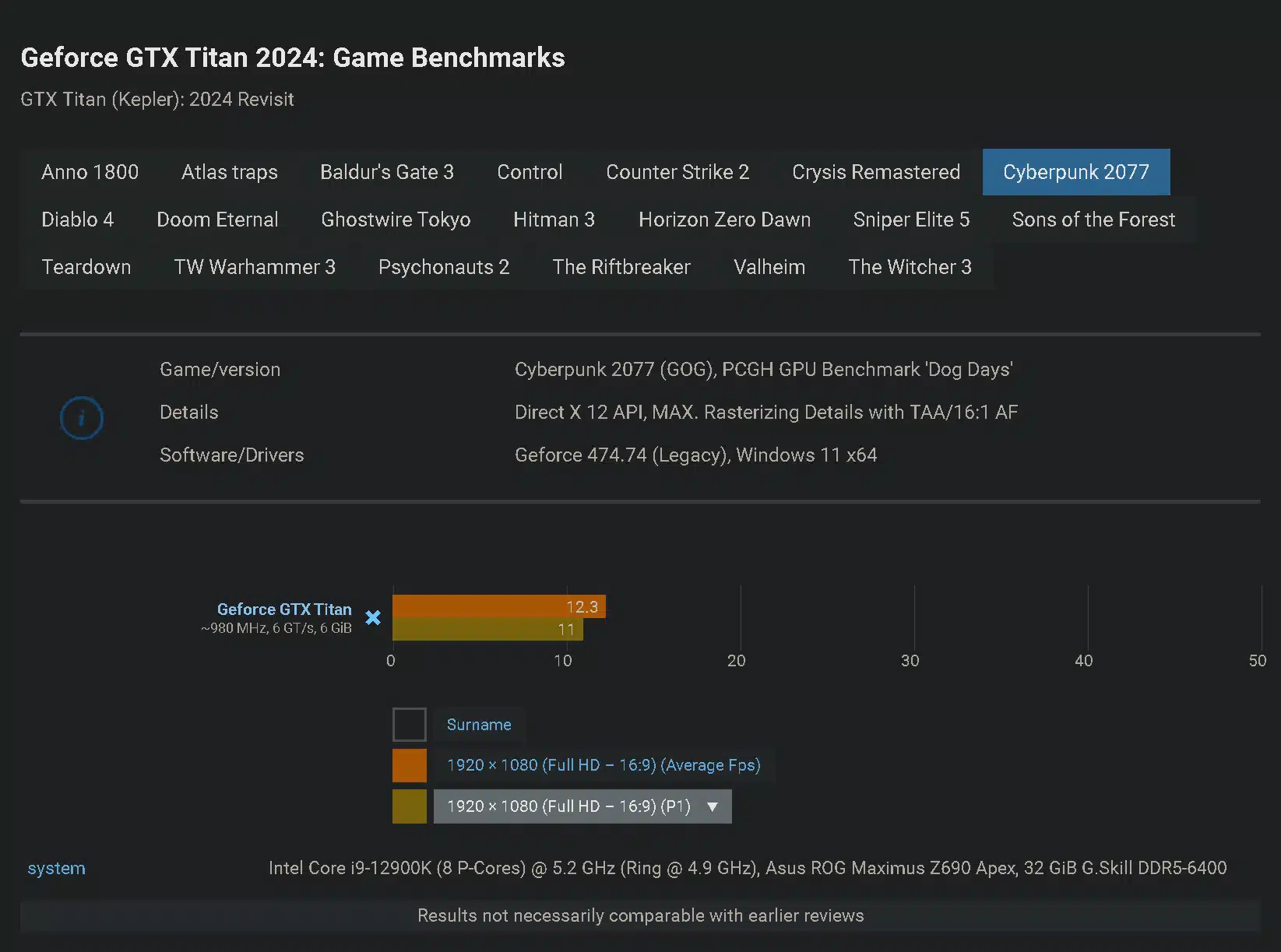The width and height of the screenshot is (1281, 952).
Task: Open the Diablo 4 tab
Action: coord(78,220)
